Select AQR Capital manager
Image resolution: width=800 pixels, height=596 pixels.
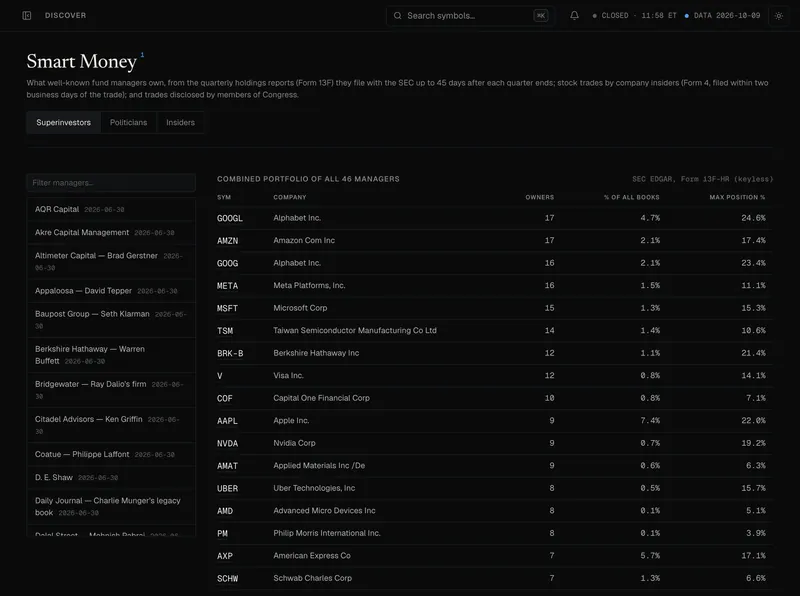pyautogui.click(x=111, y=209)
